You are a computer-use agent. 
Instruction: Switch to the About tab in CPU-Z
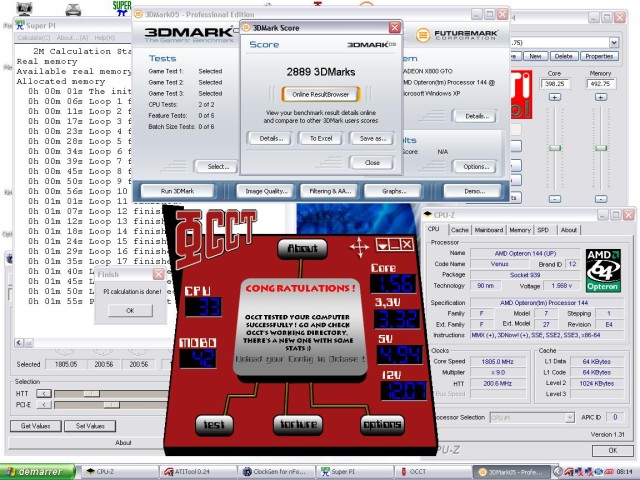click(x=569, y=230)
